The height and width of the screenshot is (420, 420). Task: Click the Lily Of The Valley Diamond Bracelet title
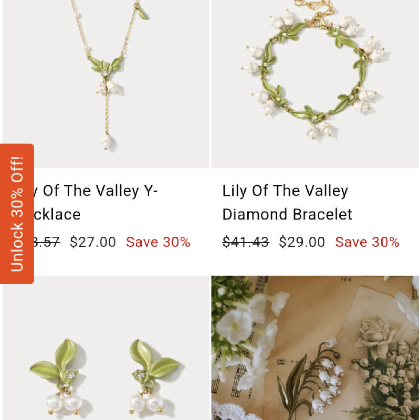pyautogui.click(x=287, y=202)
